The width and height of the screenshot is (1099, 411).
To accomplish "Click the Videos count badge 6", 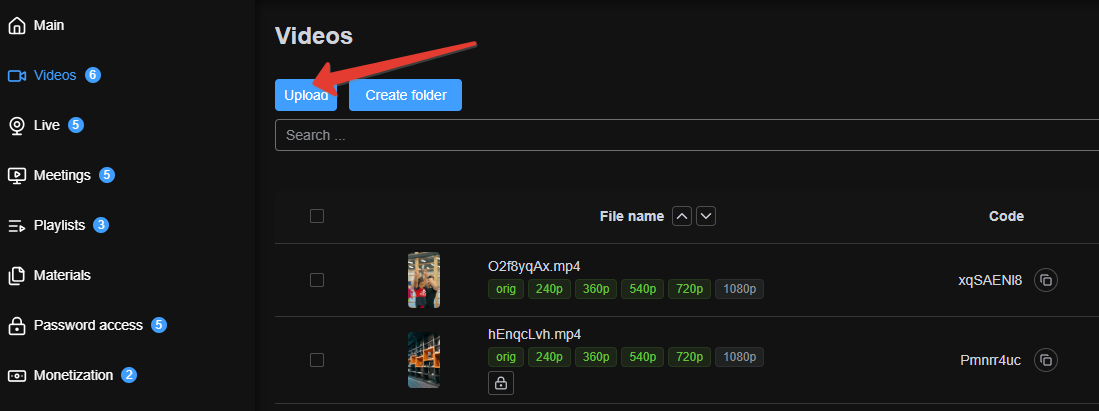I will 93,75.
